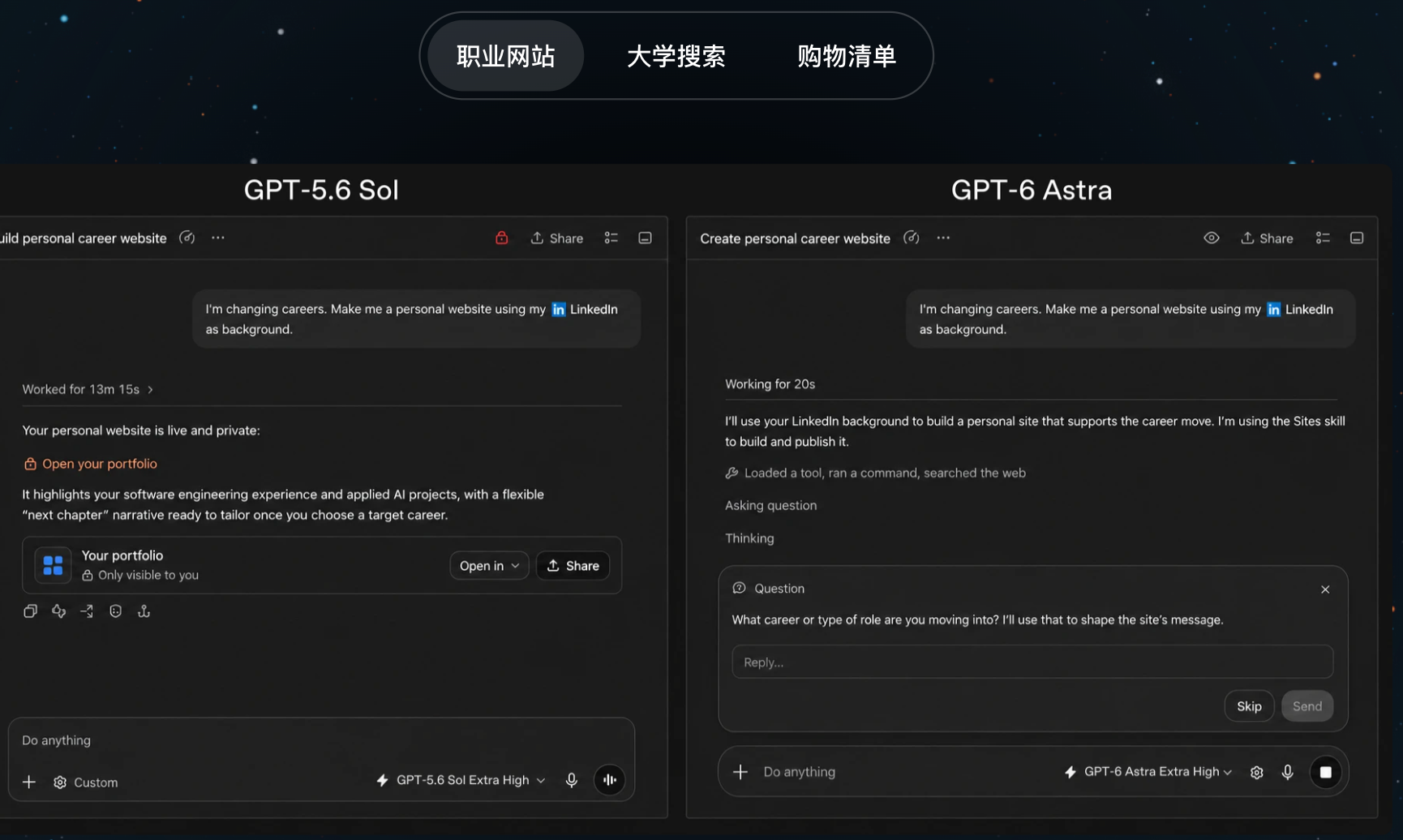Click speed gauge icon beside Create personal career website

pyautogui.click(x=912, y=238)
